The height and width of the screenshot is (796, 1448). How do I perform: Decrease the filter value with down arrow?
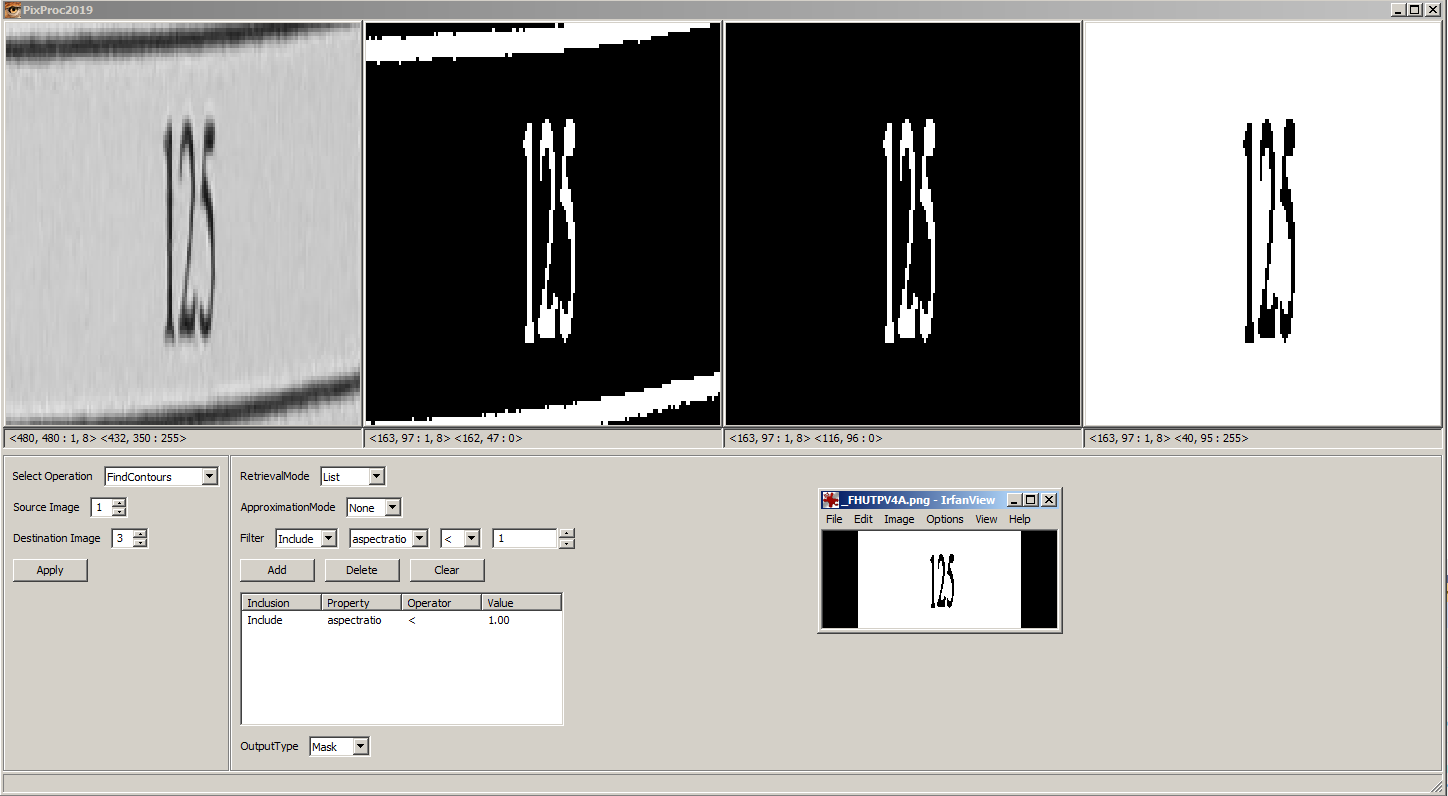coord(567,543)
